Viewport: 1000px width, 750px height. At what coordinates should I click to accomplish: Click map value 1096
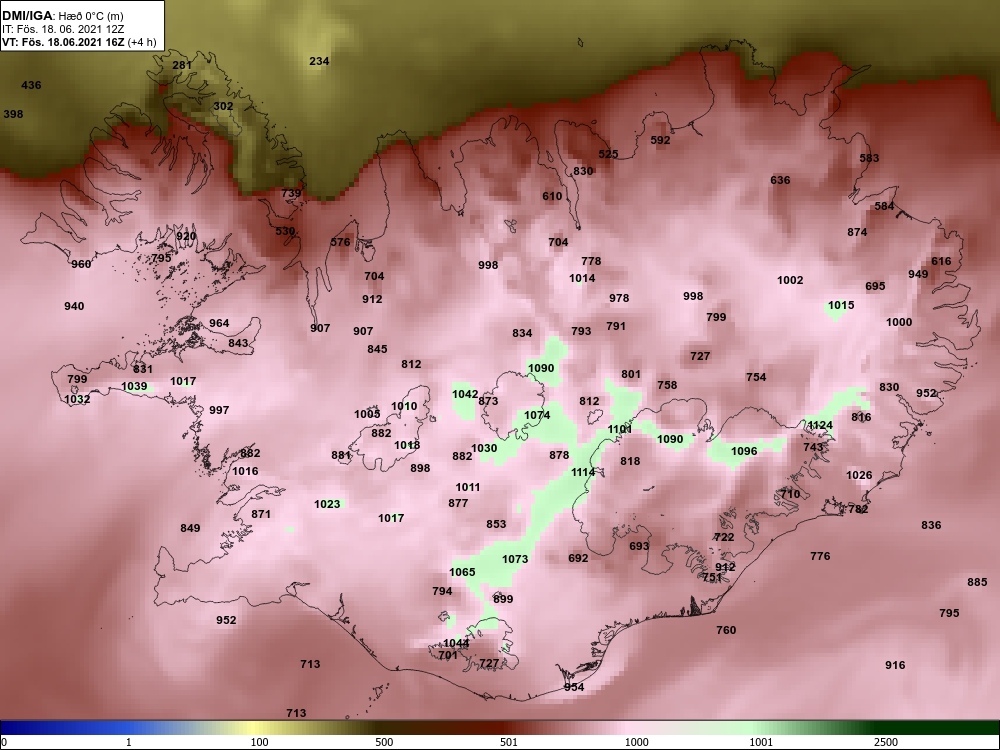point(744,451)
